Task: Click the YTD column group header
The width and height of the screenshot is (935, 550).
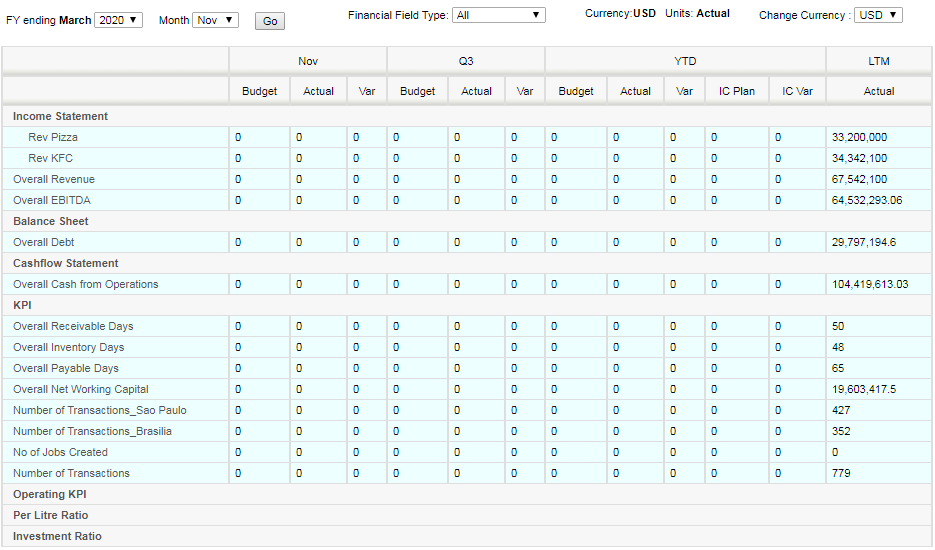Action: tap(685, 61)
